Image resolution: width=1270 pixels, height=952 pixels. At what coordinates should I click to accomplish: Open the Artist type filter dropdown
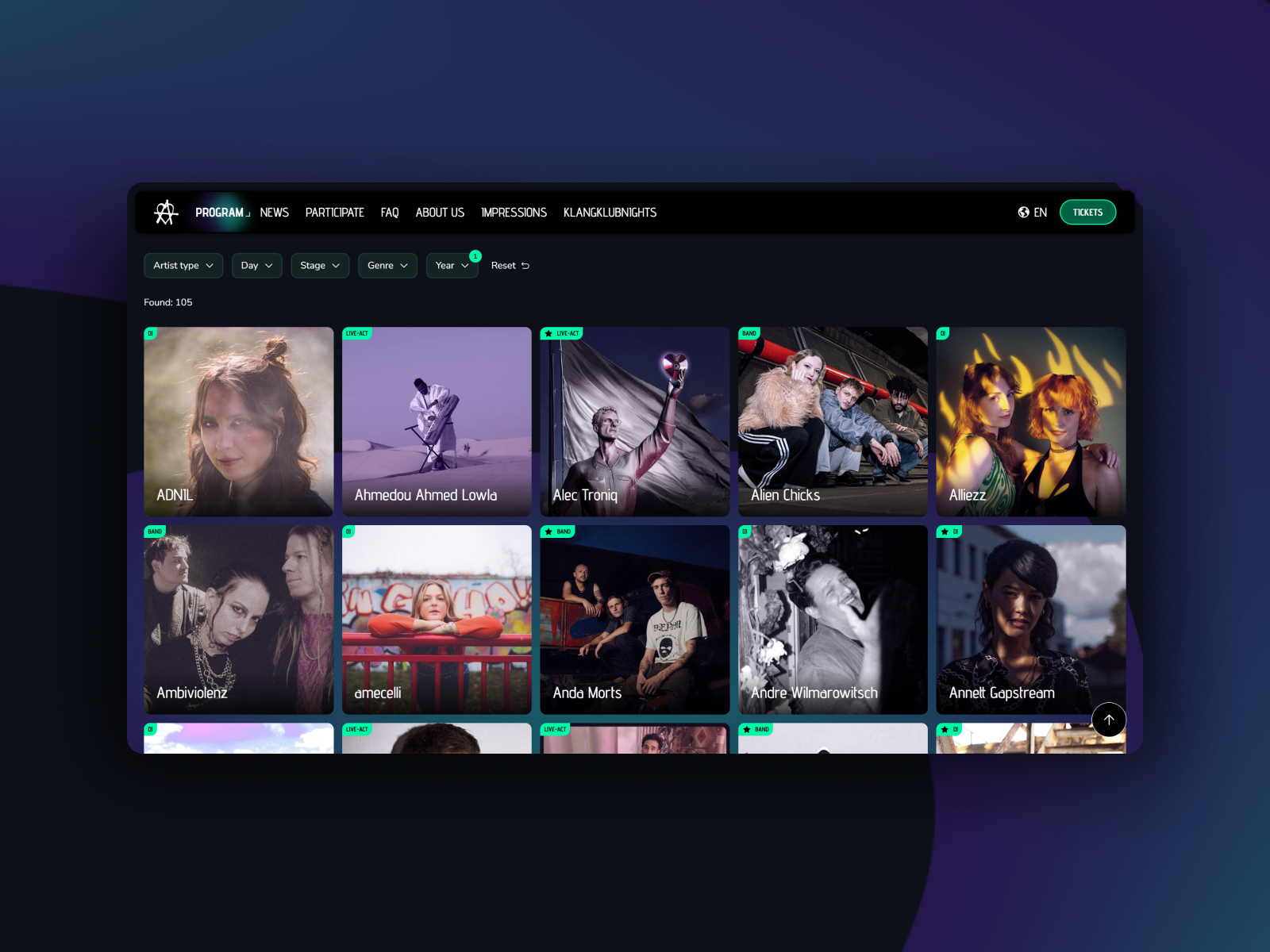tap(183, 266)
